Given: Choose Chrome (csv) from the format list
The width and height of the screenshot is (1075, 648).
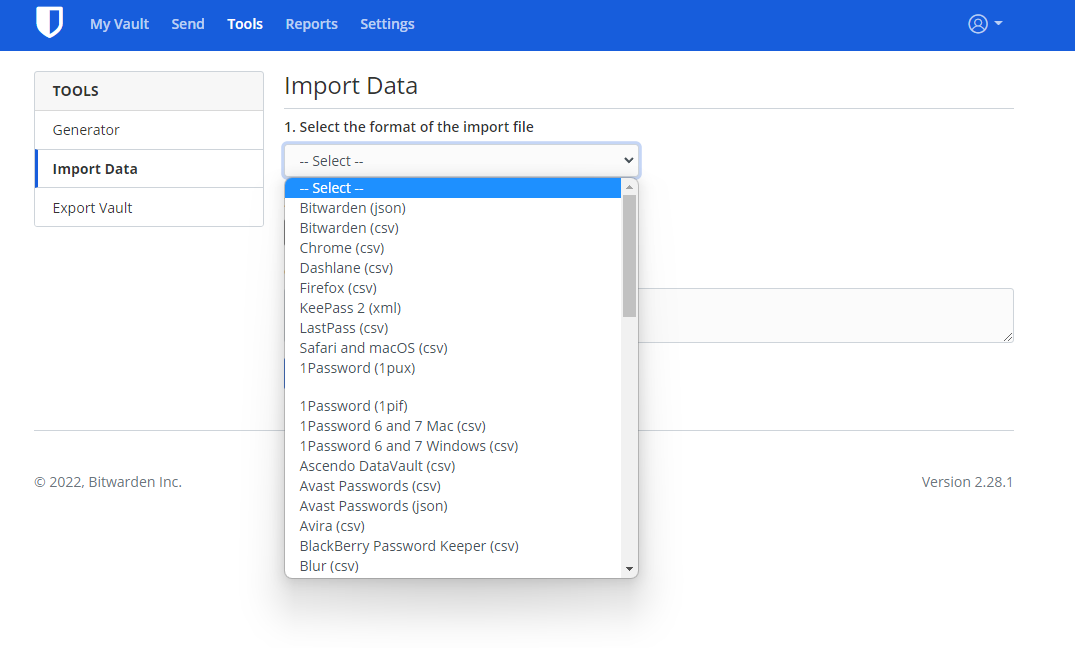Looking at the screenshot, I should pos(342,247).
